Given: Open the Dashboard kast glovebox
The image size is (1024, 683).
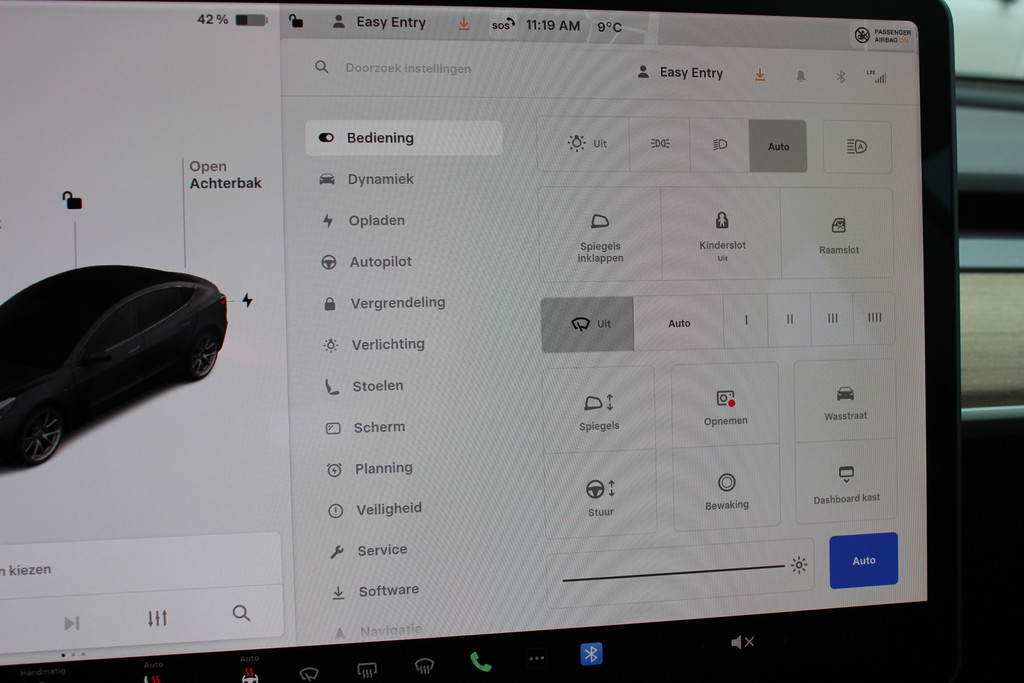Looking at the screenshot, I should (x=846, y=483).
